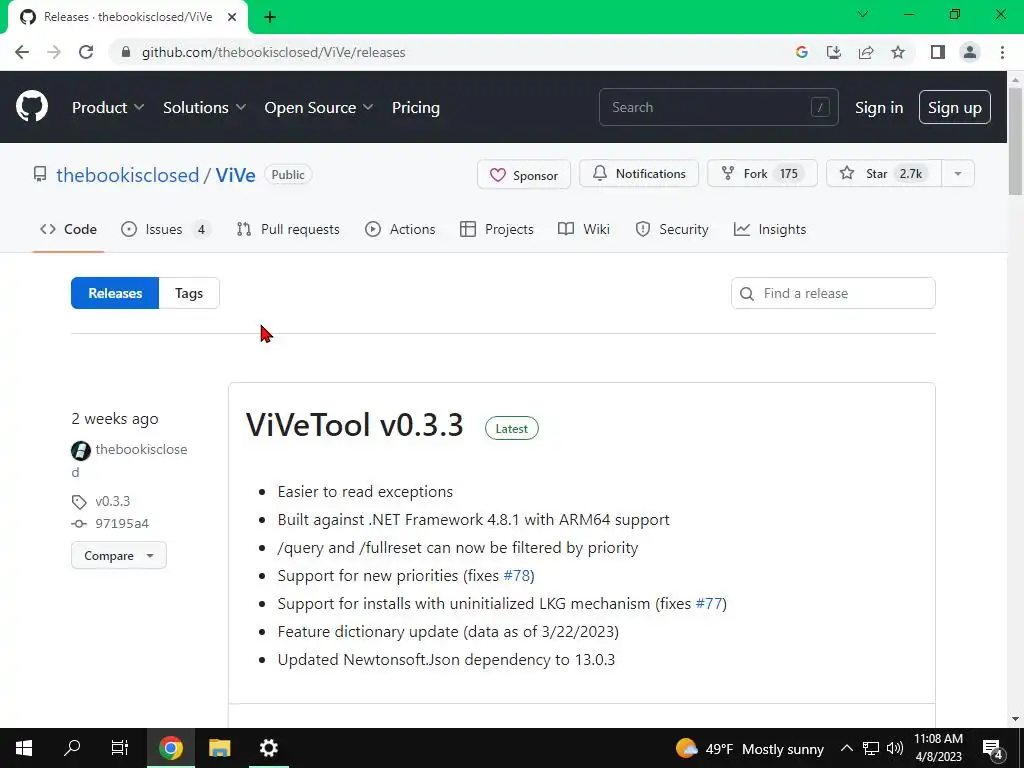Open the Security tab

[x=672, y=229]
